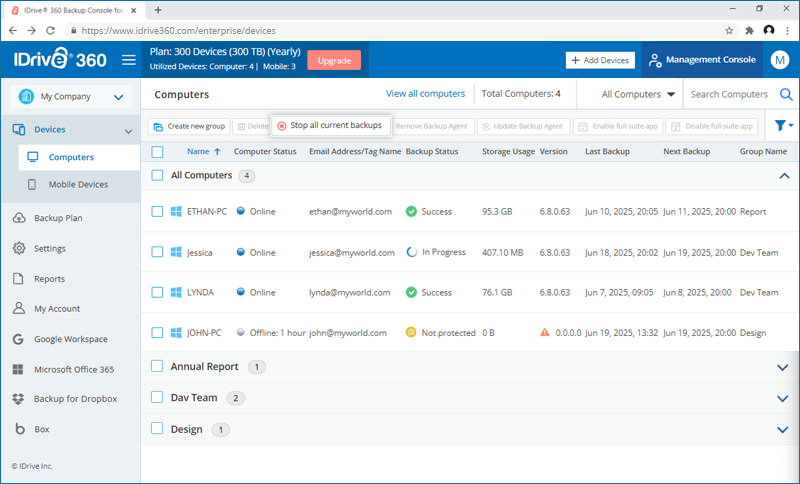The width and height of the screenshot is (800, 484).
Task: Open the filter funnel icon
Action: pyautogui.click(x=782, y=127)
